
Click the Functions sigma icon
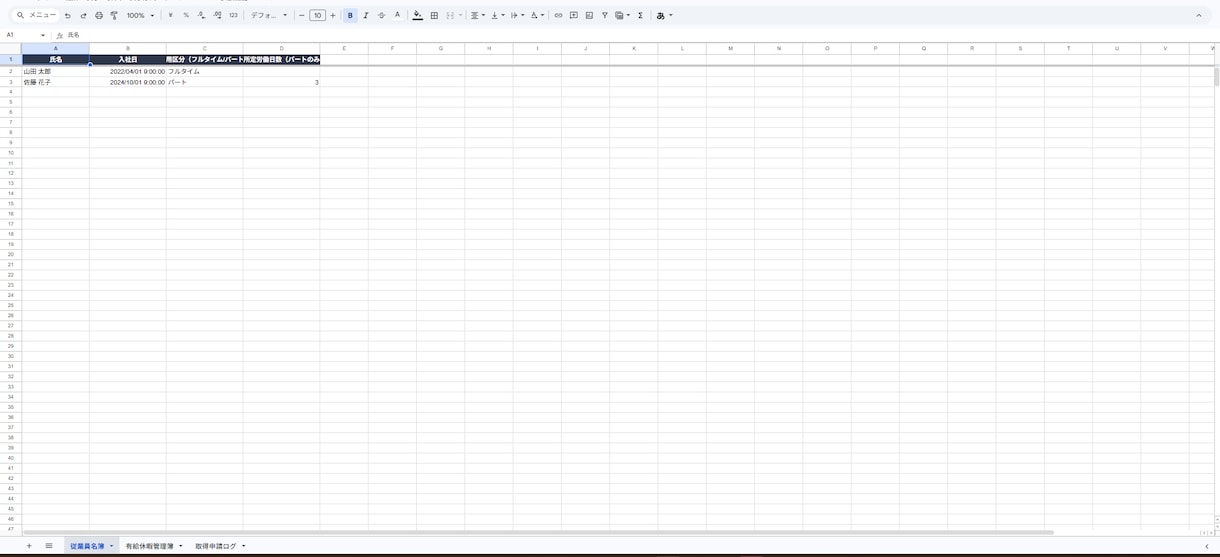click(x=640, y=15)
